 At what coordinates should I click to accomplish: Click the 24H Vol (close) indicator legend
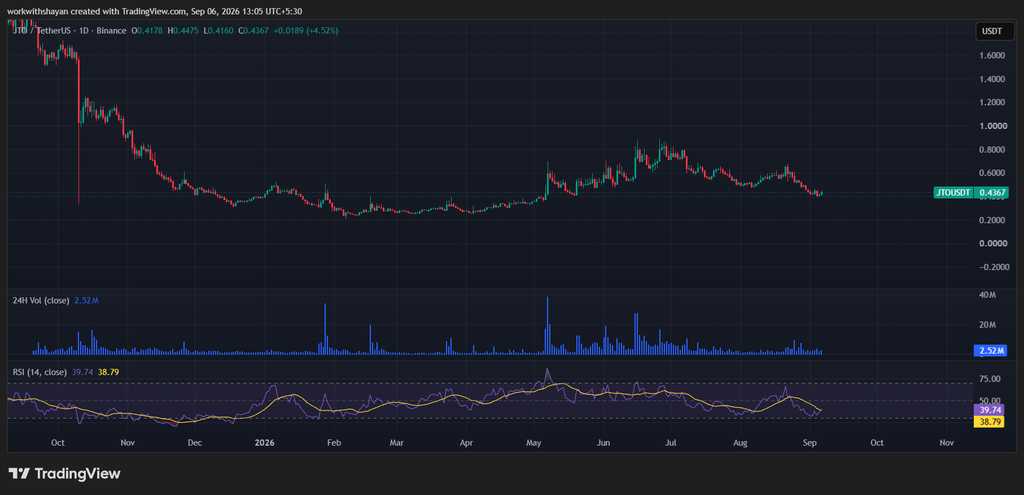[40, 300]
